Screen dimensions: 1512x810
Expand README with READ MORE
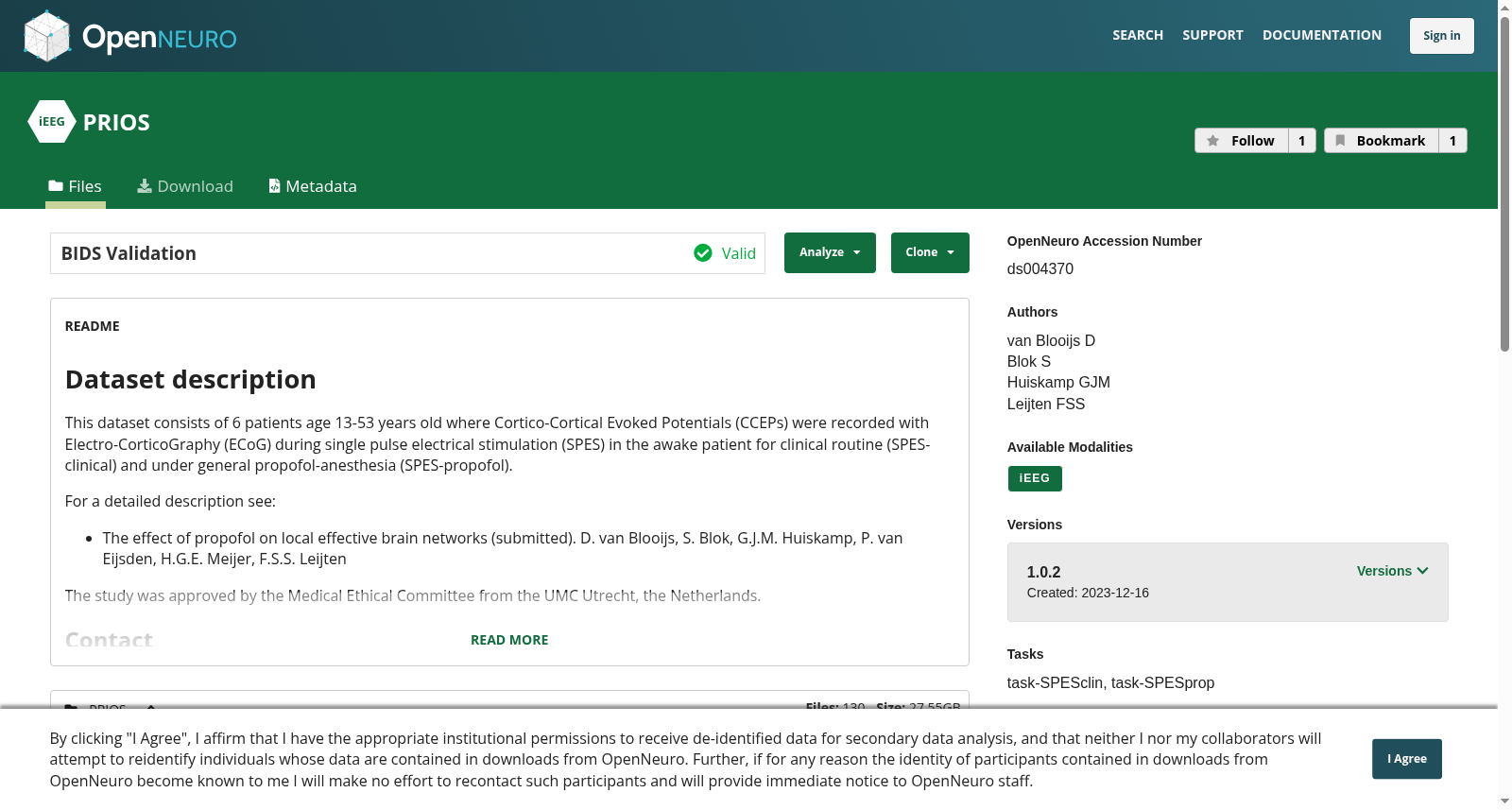[x=509, y=640]
